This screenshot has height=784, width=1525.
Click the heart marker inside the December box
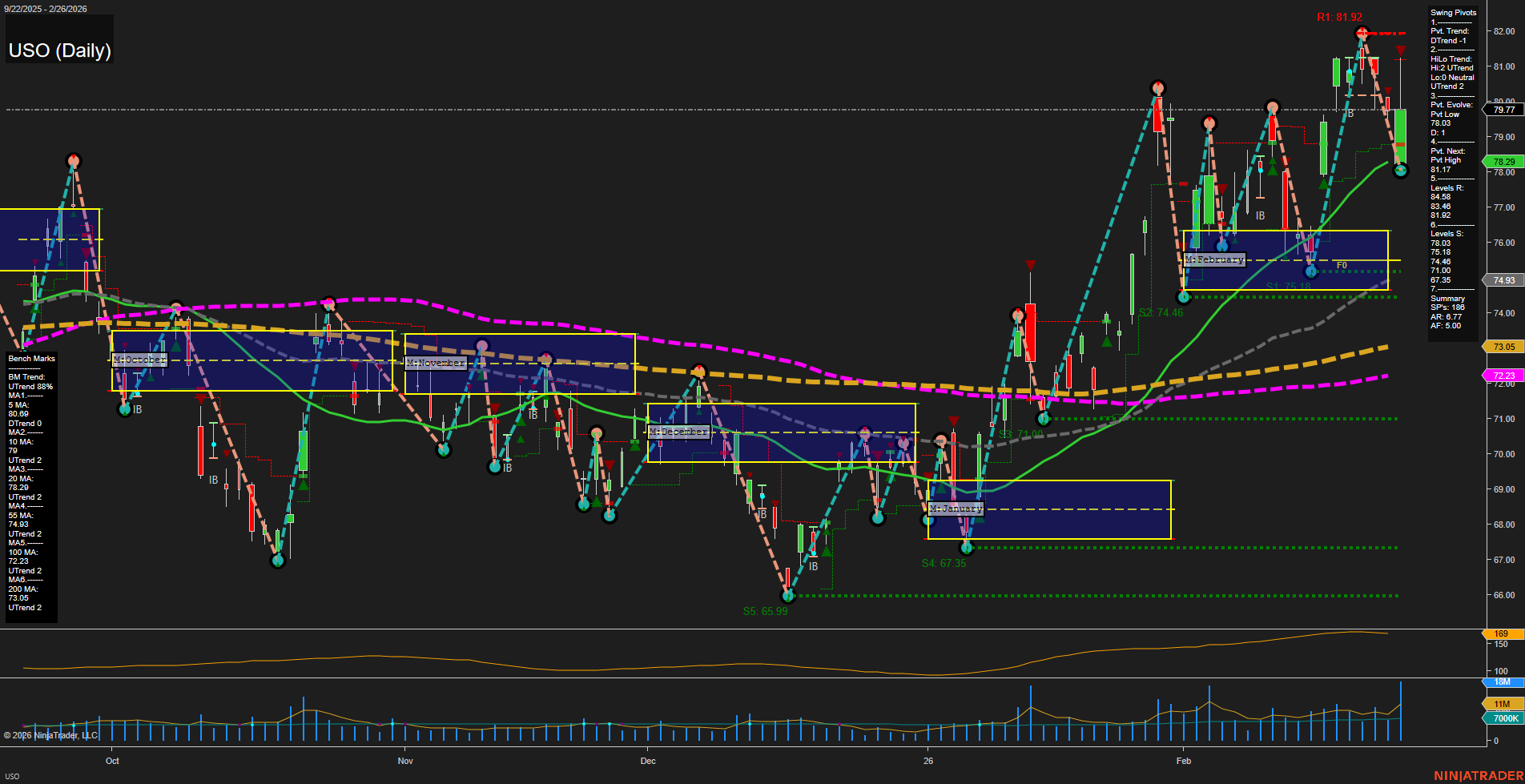click(903, 442)
